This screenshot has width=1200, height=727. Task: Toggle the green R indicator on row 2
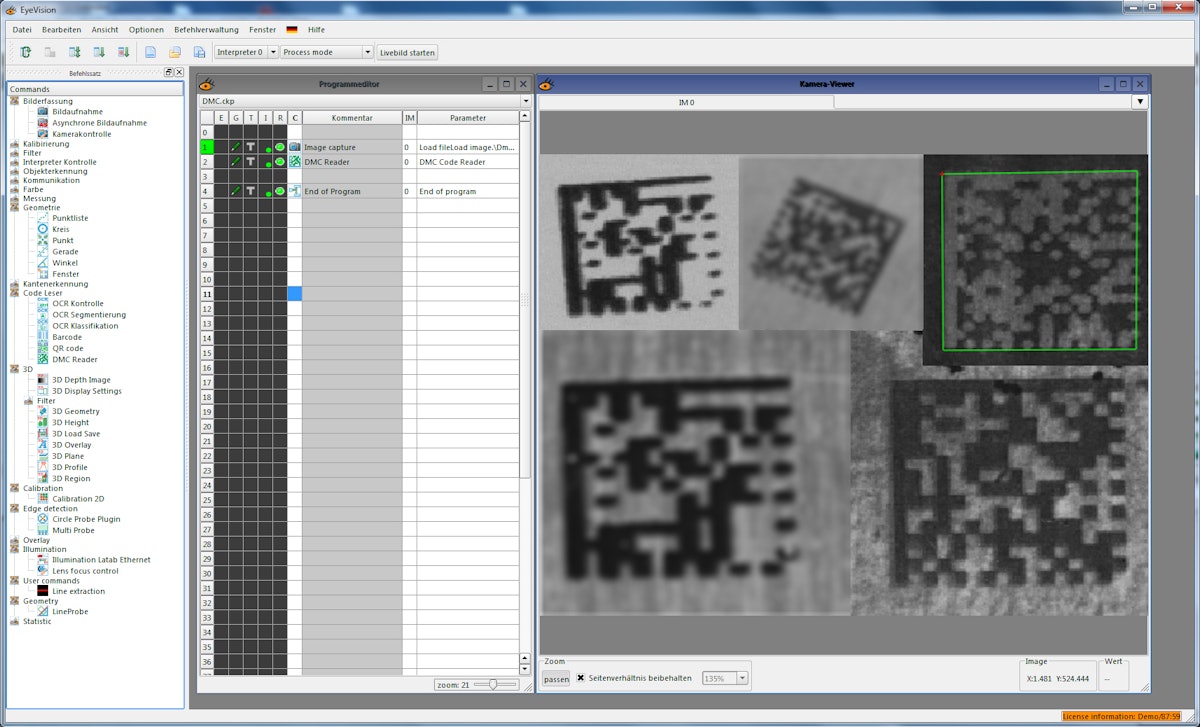(280, 162)
